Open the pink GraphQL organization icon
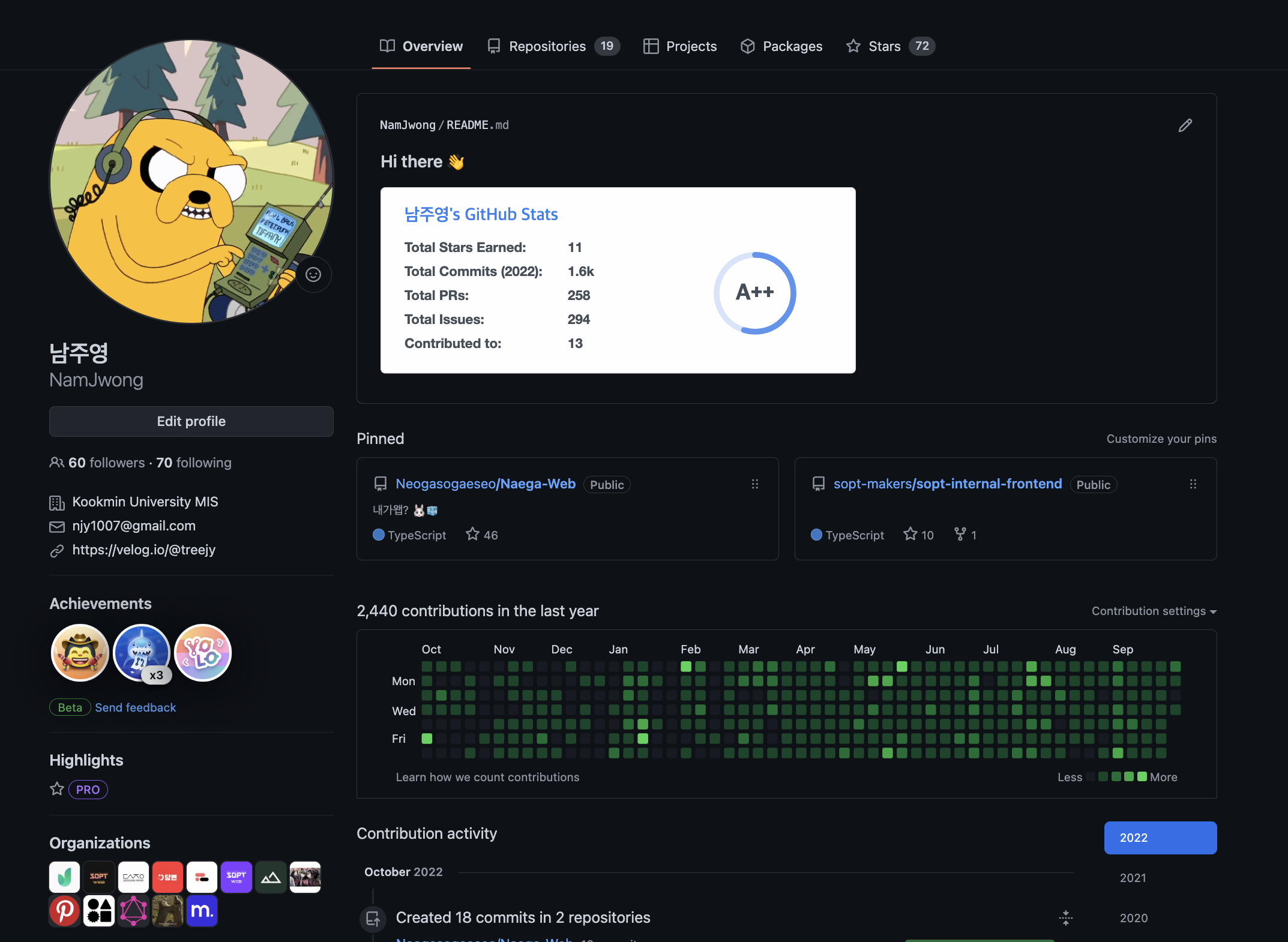The image size is (1288, 942). (x=133, y=911)
